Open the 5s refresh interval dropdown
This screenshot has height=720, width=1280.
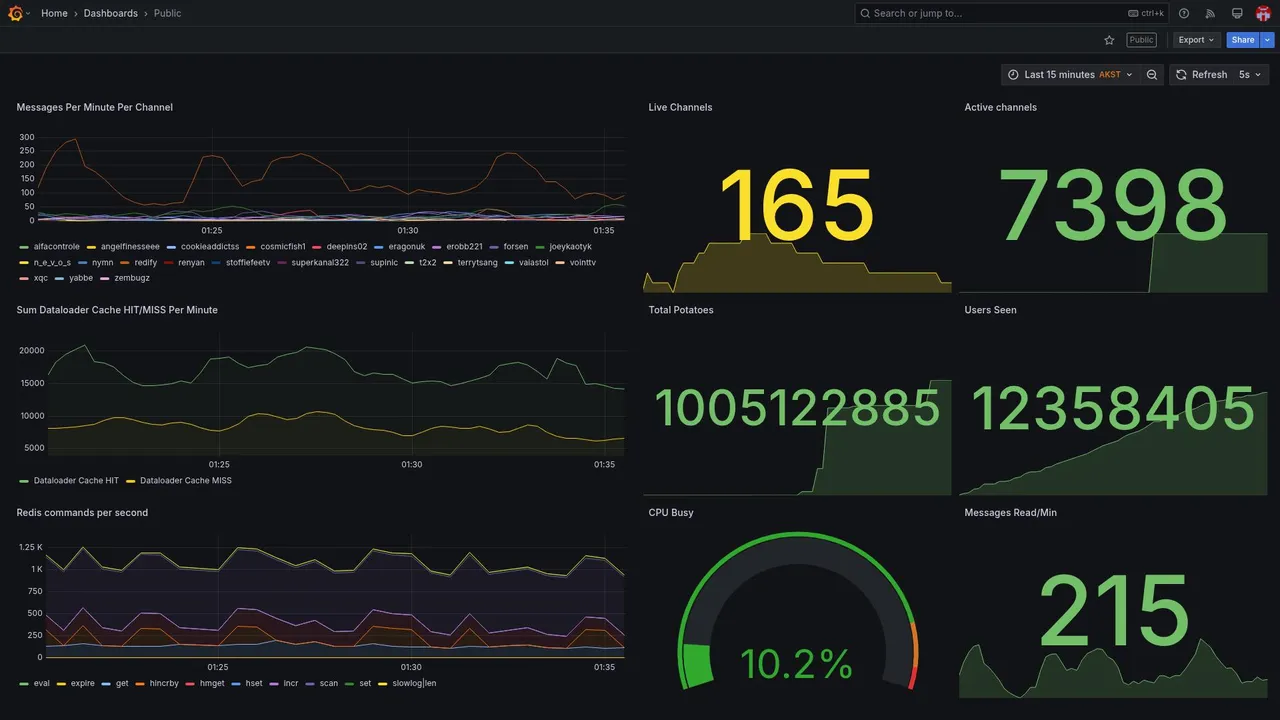(x=1250, y=75)
